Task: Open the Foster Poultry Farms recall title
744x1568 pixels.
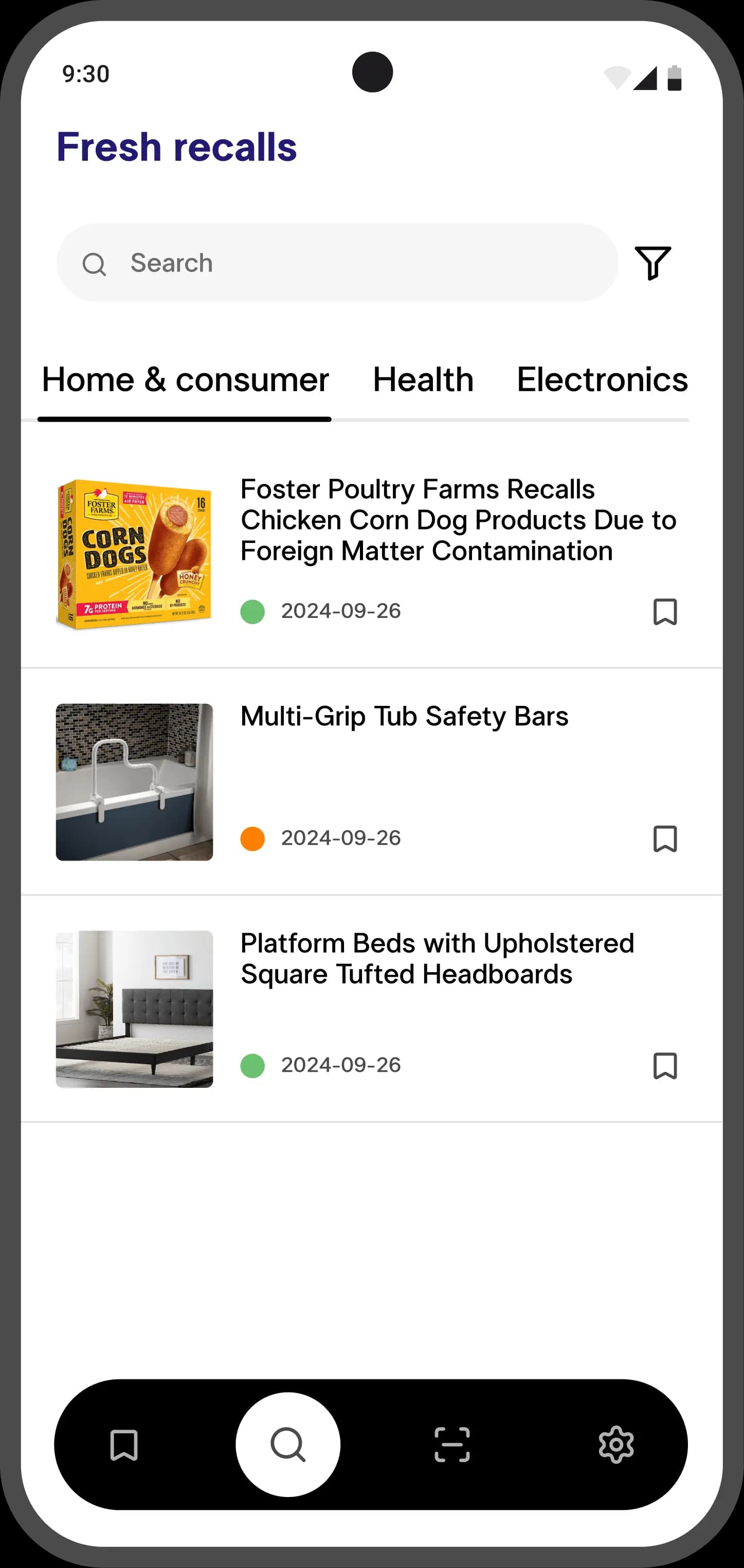Action: [458, 520]
